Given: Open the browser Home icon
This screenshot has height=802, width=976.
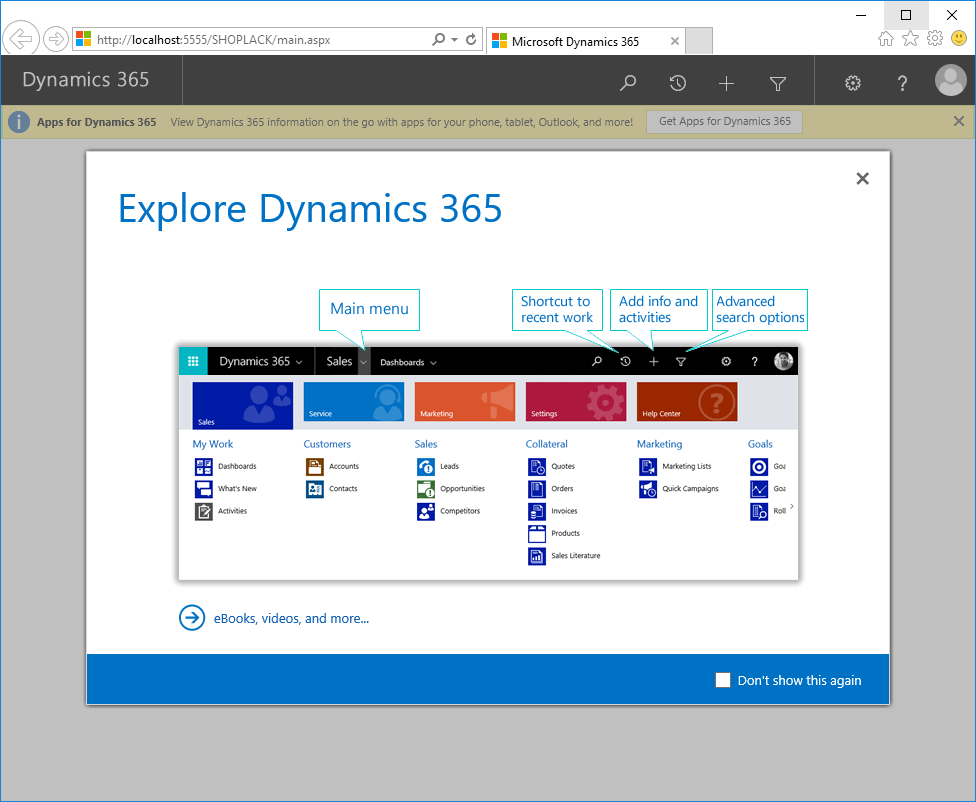Looking at the screenshot, I should [x=886, y=39].
